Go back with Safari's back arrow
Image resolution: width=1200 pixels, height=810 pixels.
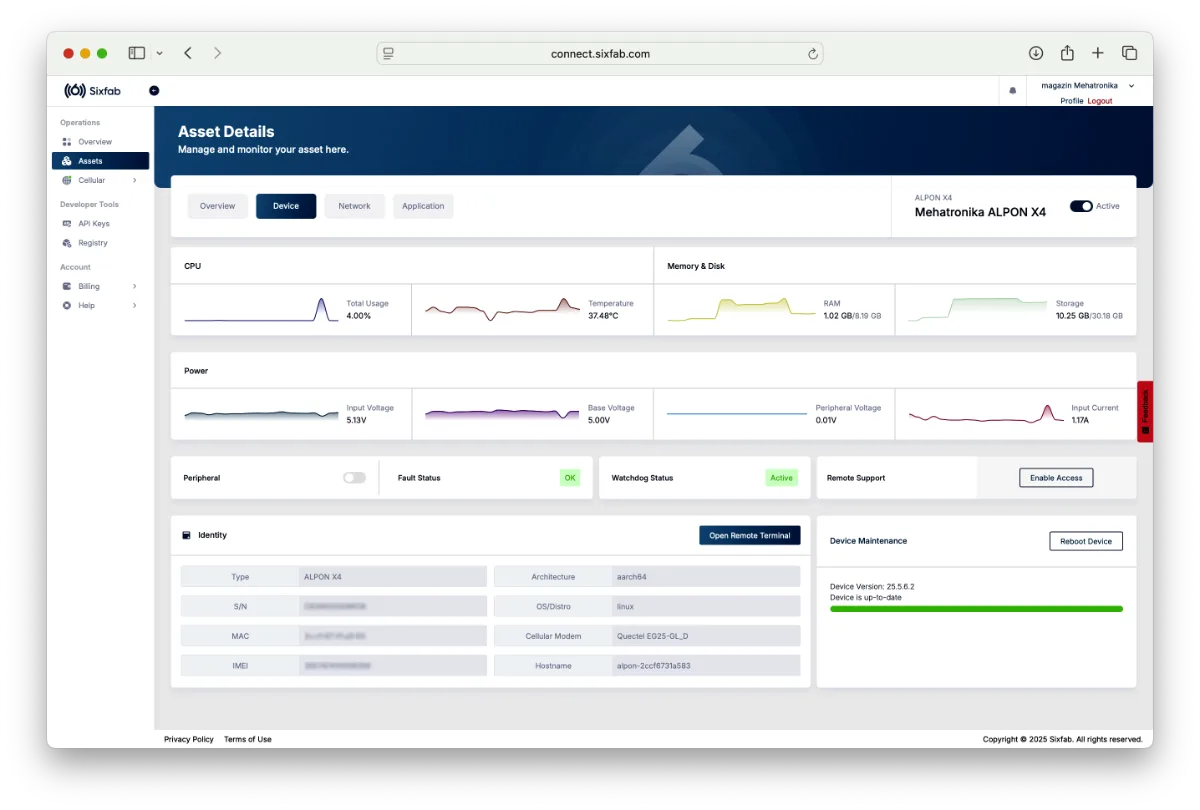(187, 53)
